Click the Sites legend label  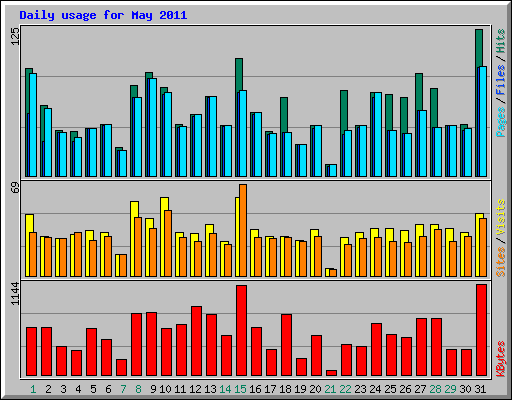500,262
